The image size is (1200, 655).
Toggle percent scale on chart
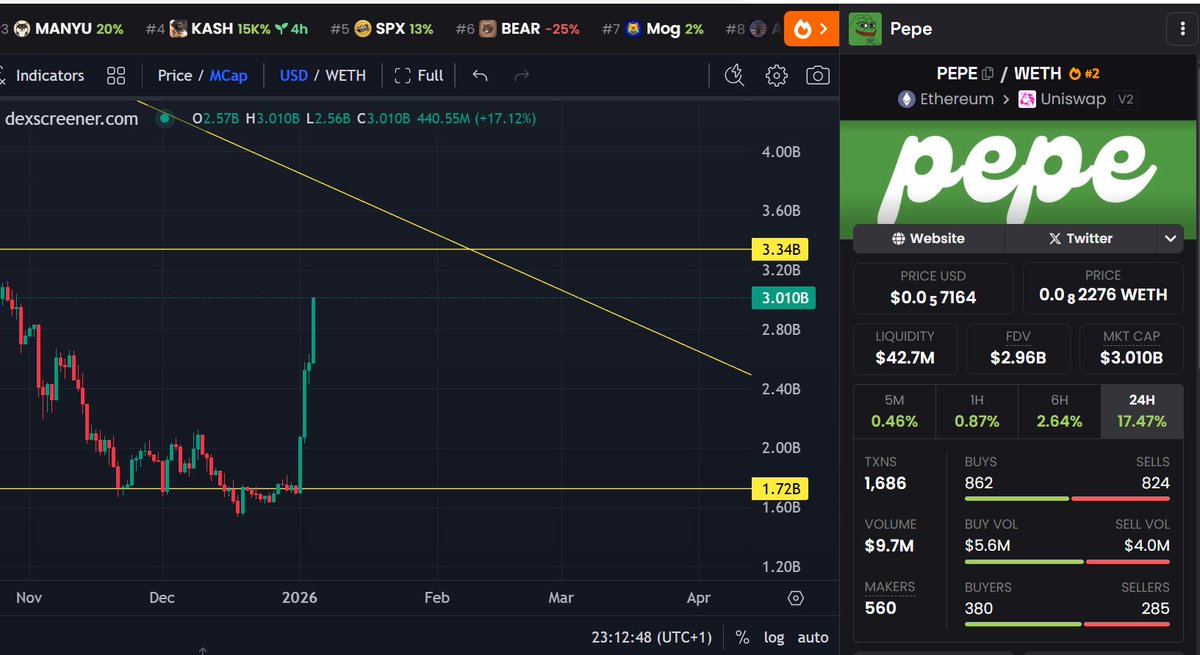pyautogui.click(x=742, y=637)
